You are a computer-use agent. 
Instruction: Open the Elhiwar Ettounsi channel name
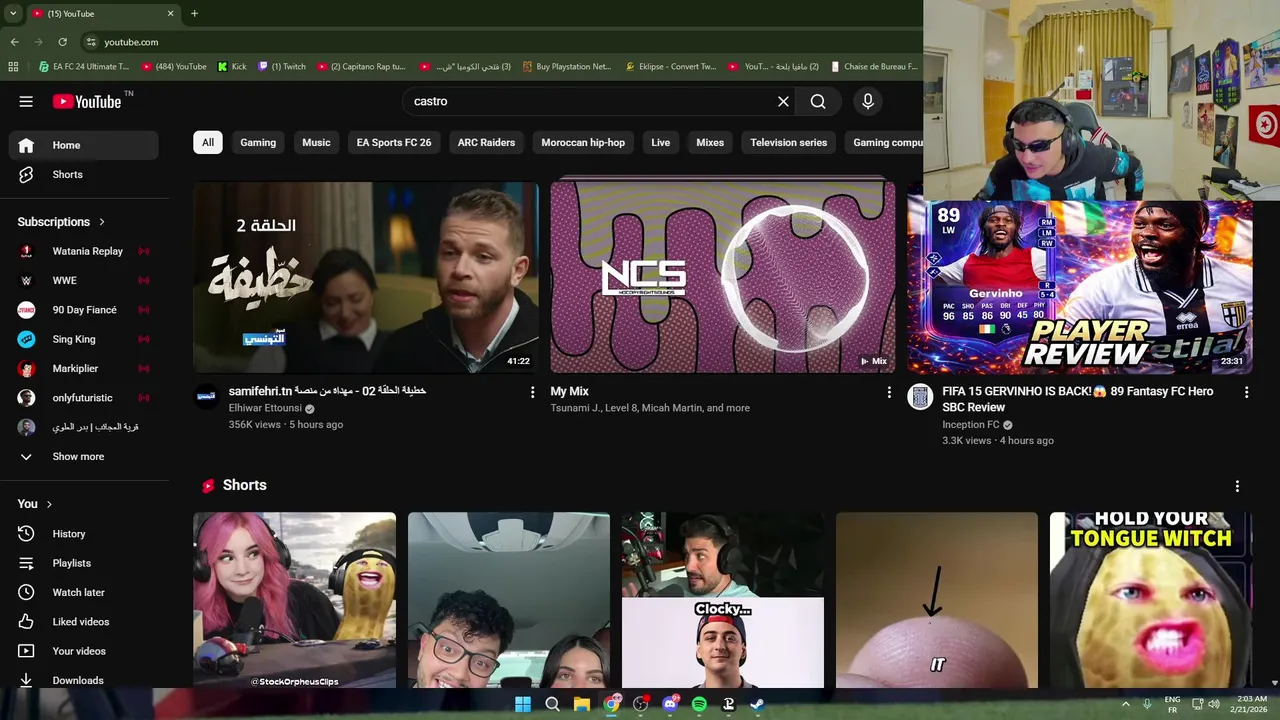click(265, 408)
